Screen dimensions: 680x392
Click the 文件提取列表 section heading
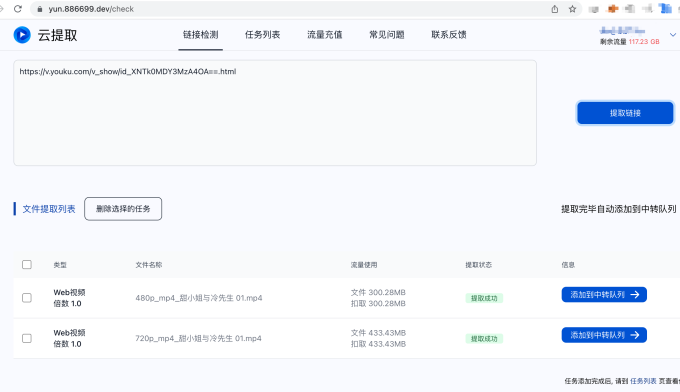click(49, 209)
